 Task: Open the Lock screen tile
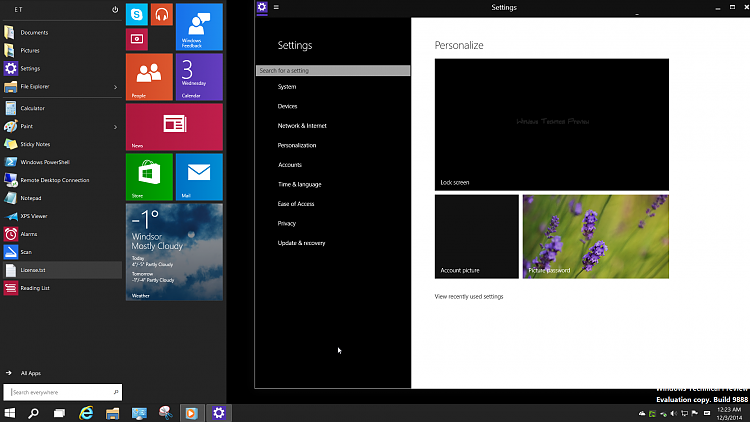(551, 124)
